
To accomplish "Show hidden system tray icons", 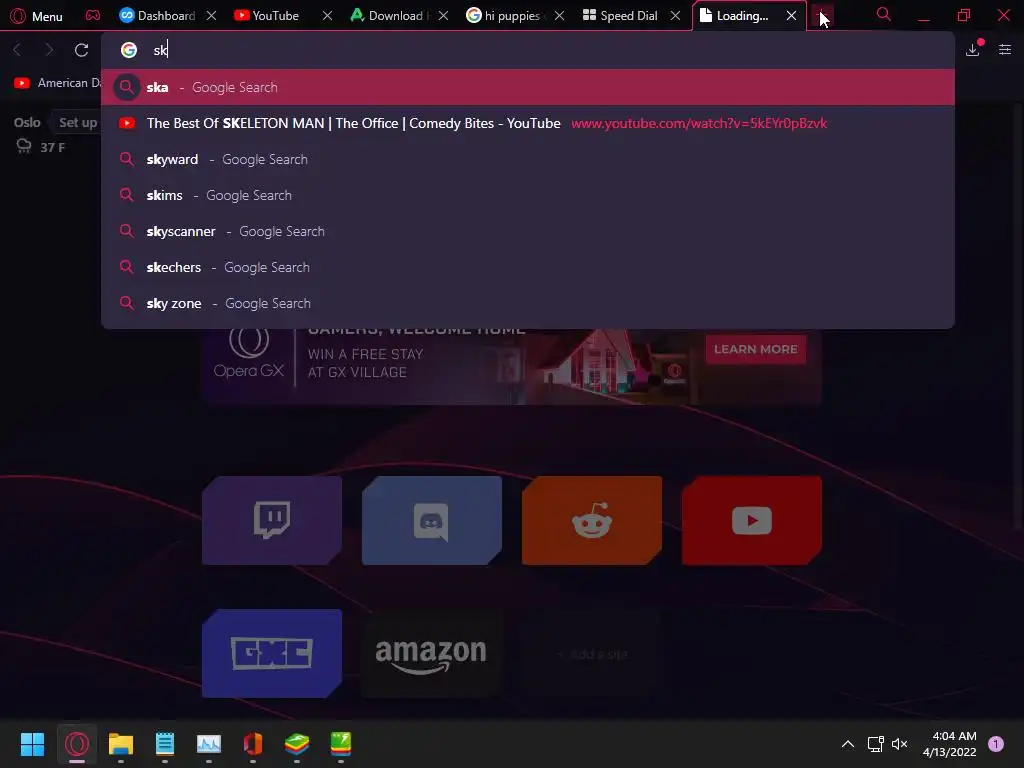I will pyautogui.click(x=848, y=744).
